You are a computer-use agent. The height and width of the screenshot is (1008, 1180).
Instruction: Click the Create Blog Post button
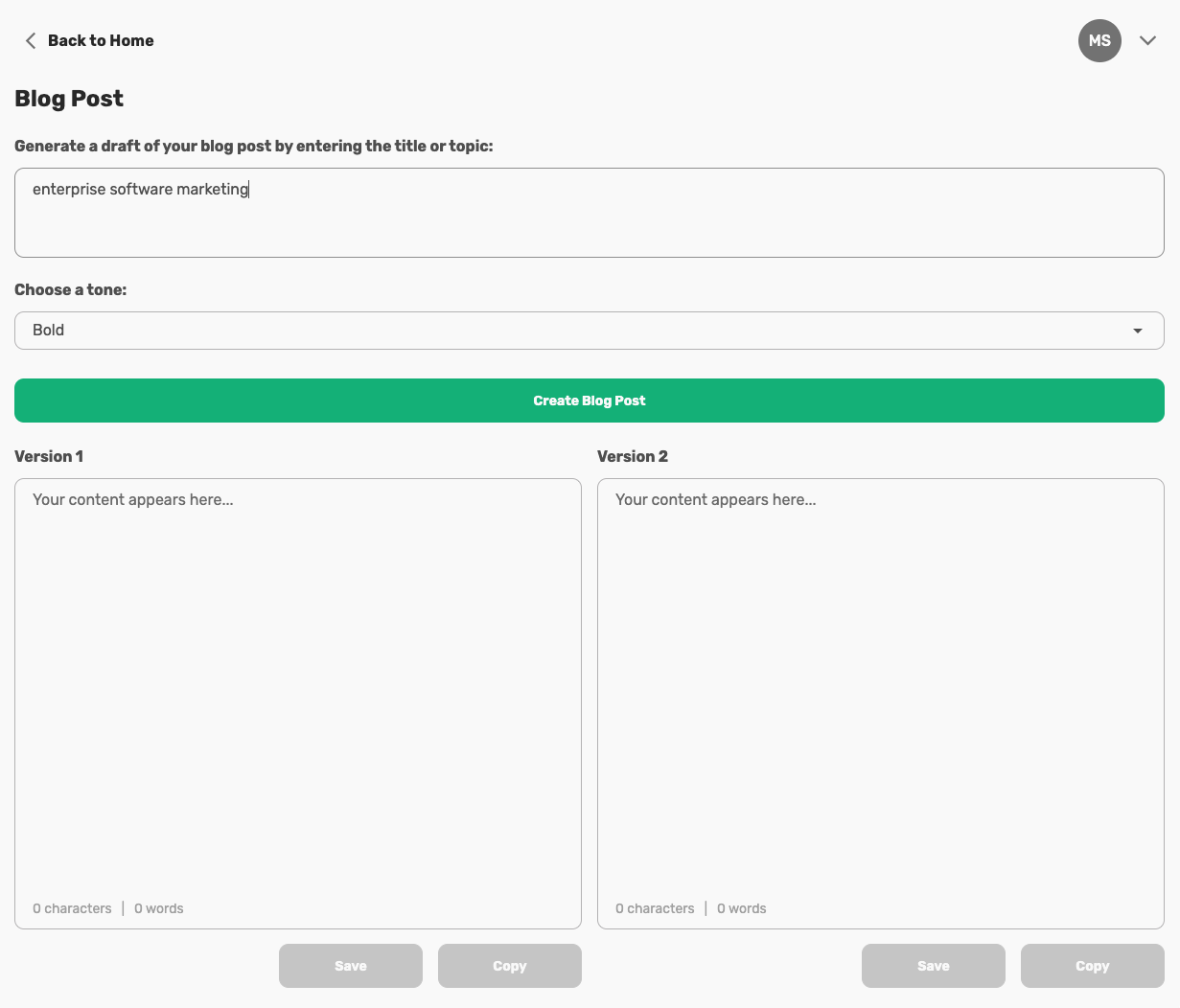click(590, 401)
